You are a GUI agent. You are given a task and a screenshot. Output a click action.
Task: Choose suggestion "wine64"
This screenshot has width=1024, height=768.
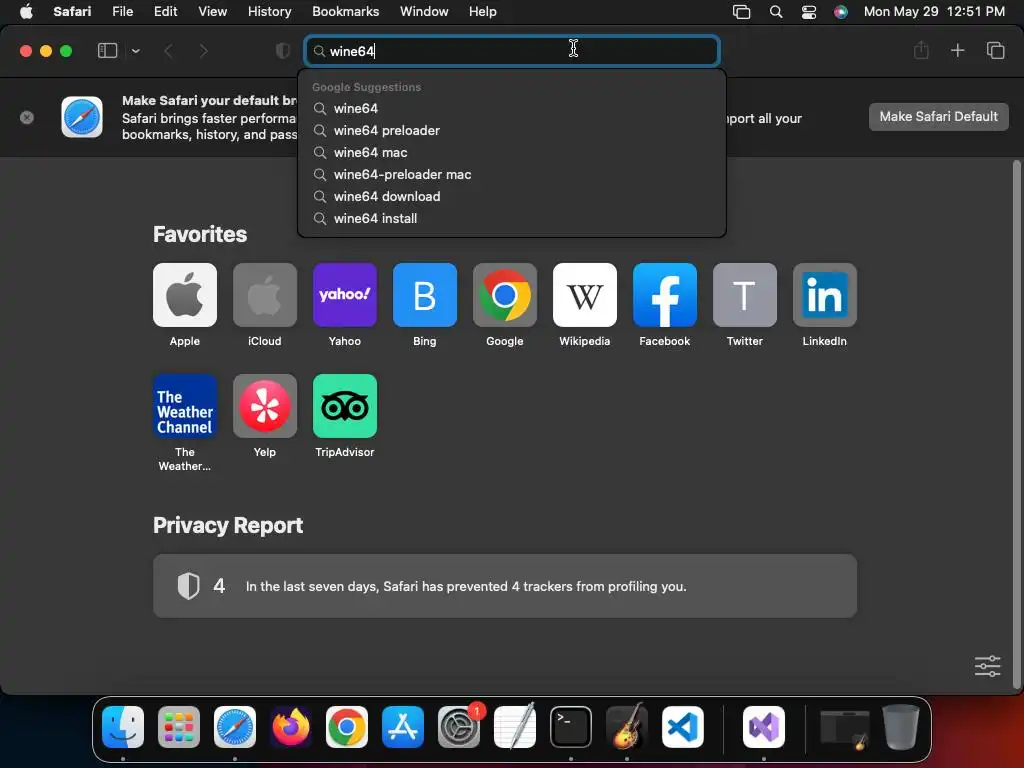point(512,108)
